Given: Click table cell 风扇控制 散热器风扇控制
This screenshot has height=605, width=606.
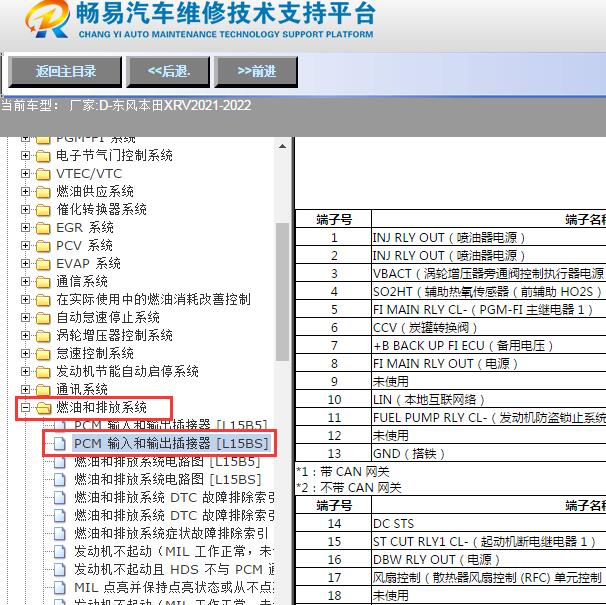Looking at the screenshot, I should [489, 577].
